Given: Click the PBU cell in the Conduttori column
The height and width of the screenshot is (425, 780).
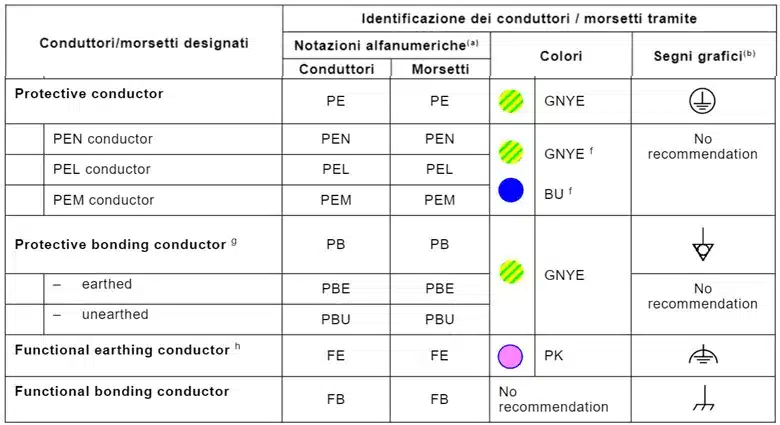Looking at the screenshot, I should click(336, 320).
